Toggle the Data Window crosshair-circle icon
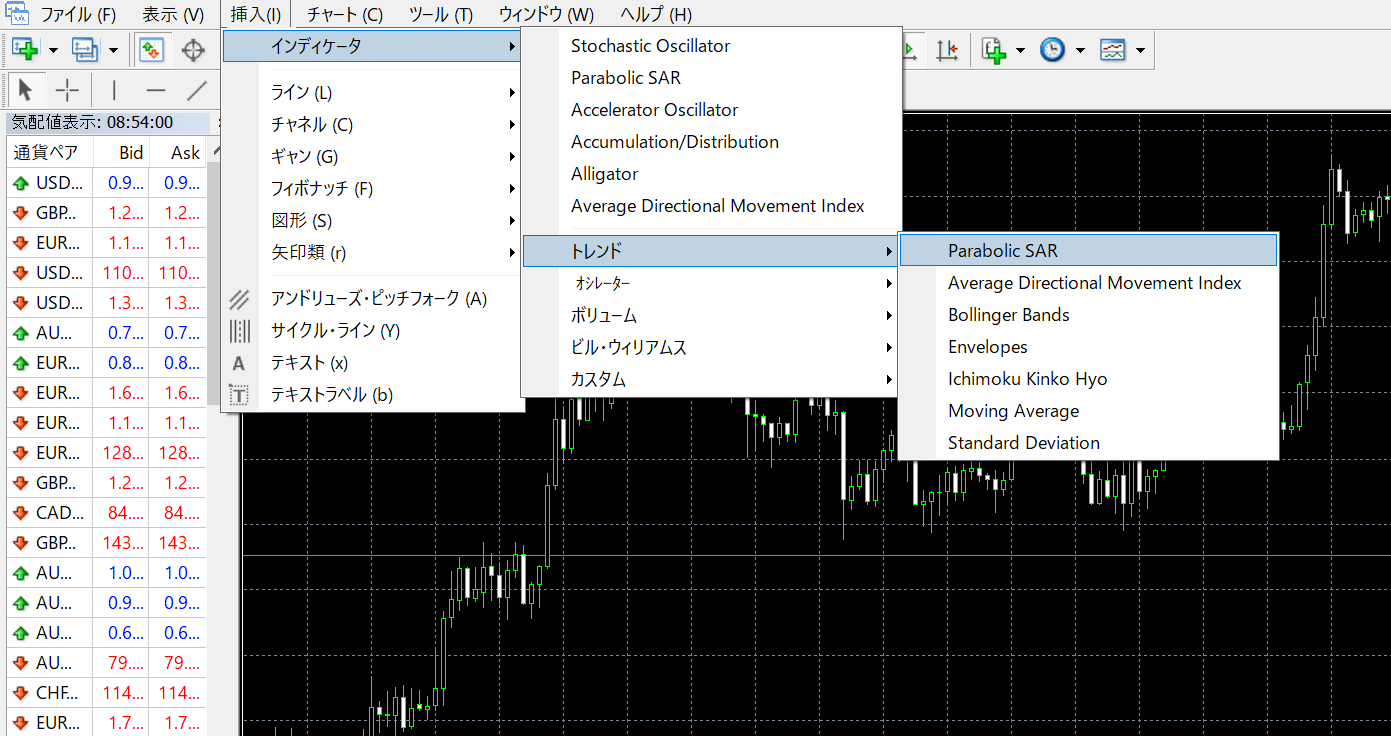The height and width of the screenshot is (736, 1391). click(x=192, y=50)
